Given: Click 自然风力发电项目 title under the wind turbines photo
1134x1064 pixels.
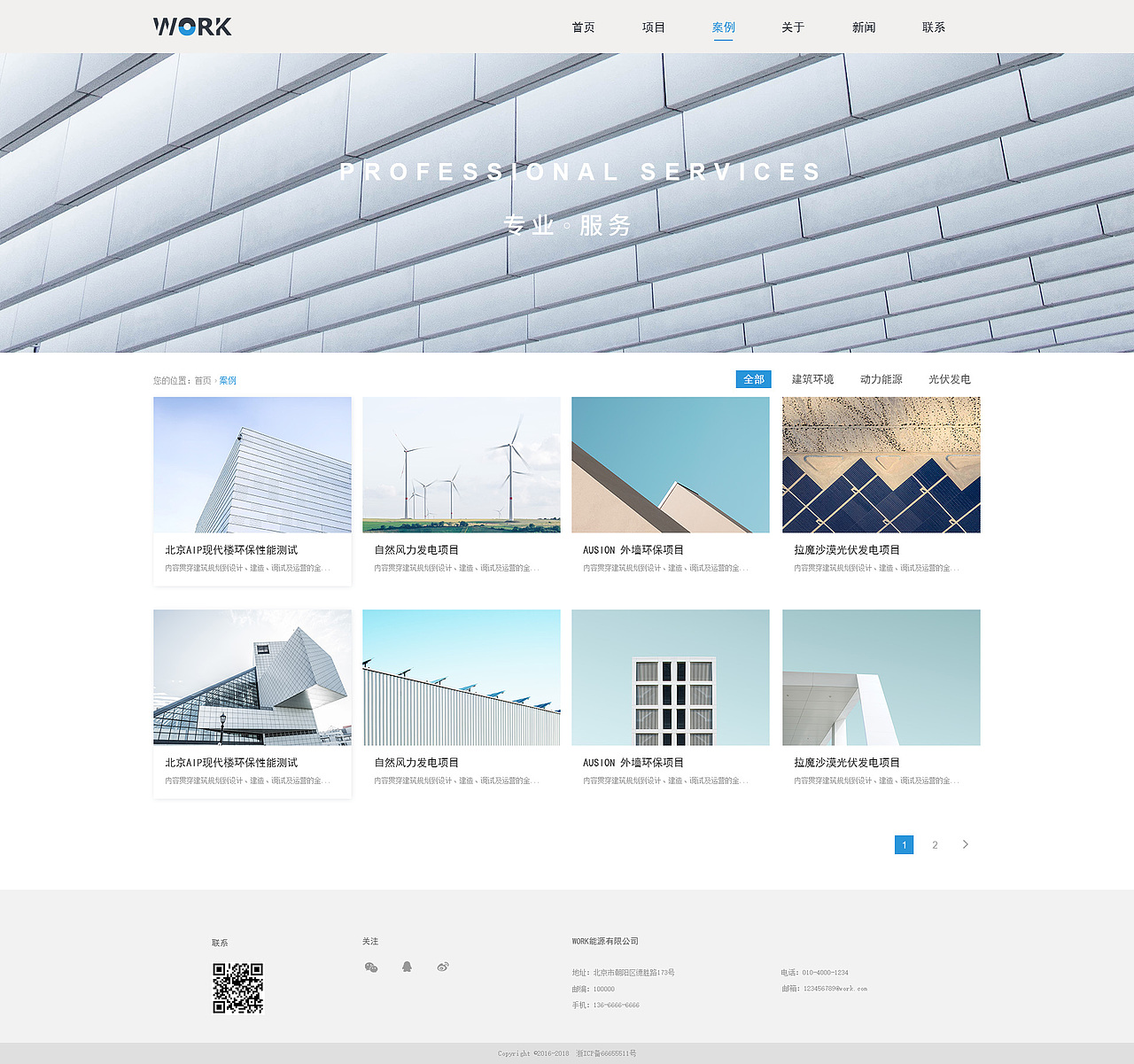Looking at the screenshot, I should 416,550.
